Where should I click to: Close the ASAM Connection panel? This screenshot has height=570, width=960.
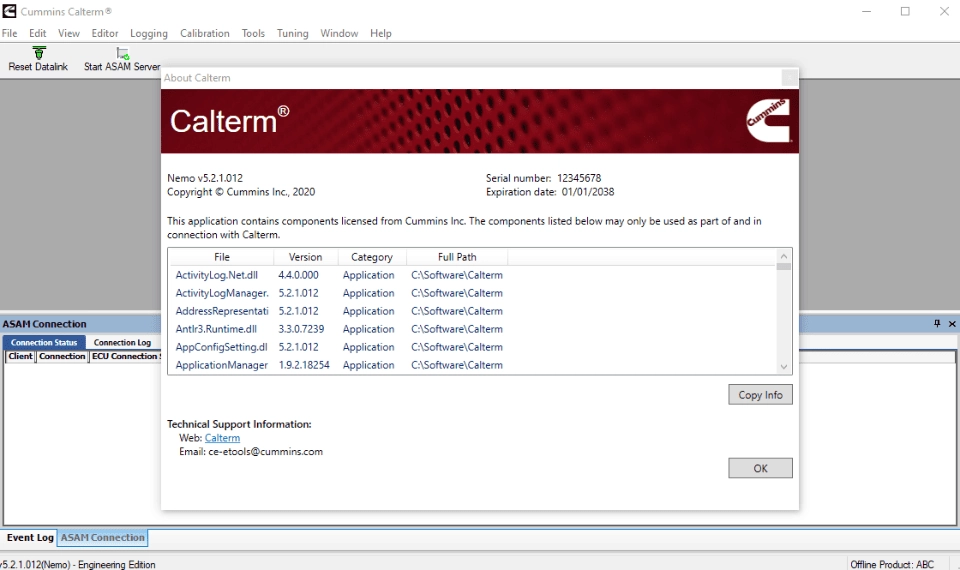(x=952, y=323)
